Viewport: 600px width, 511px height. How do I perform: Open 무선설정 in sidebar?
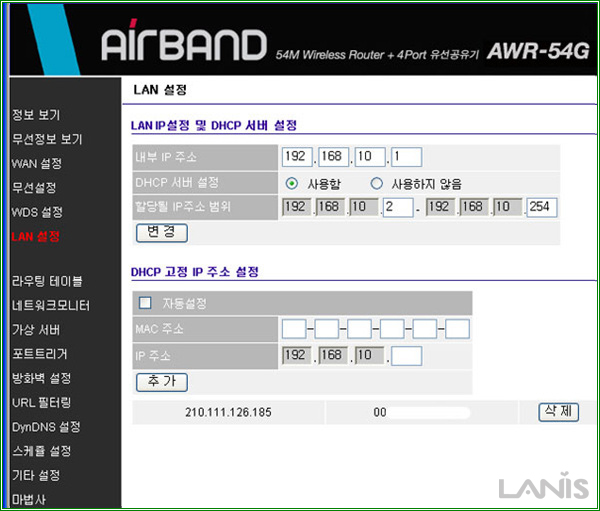pos(34,188)
